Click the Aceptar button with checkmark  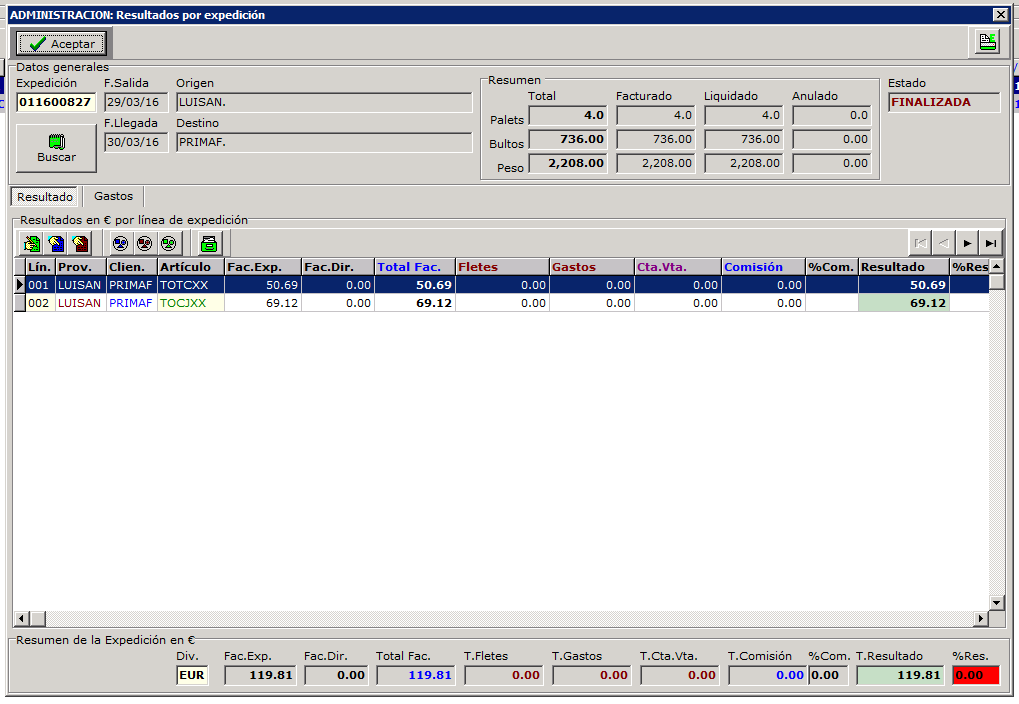click(61, 43)
